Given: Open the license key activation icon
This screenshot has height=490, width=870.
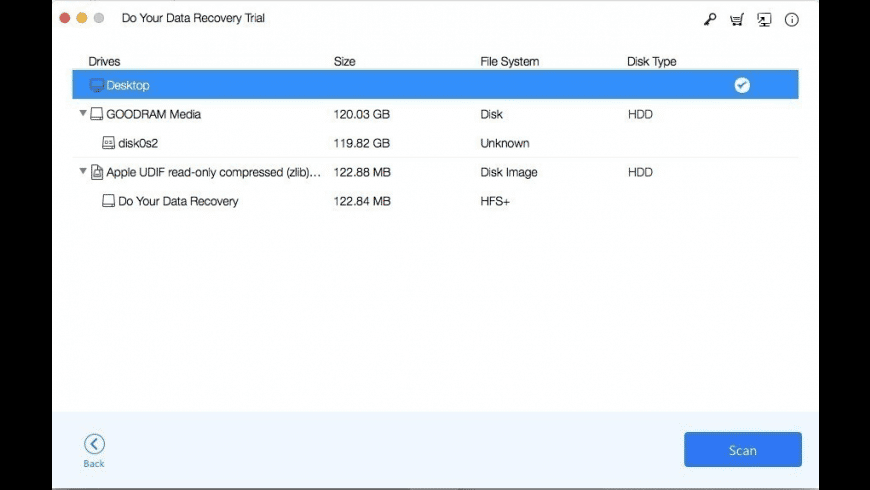Looking at the screenshot, I should click(710, 19).
